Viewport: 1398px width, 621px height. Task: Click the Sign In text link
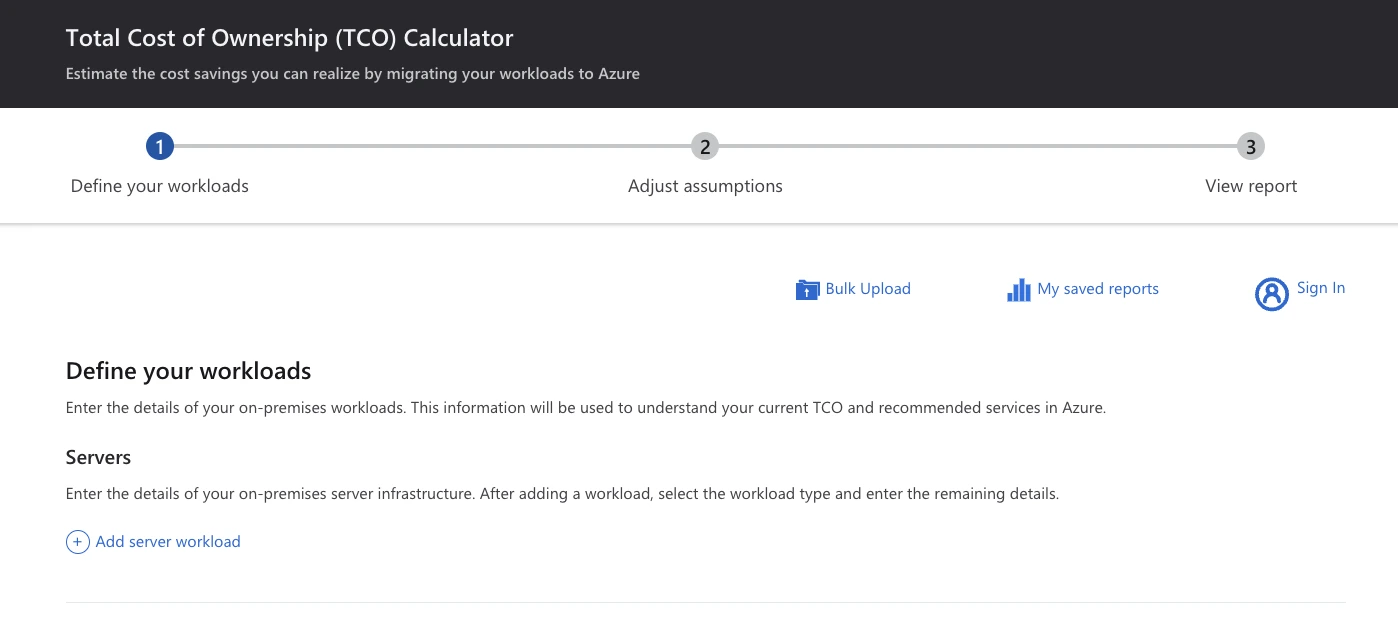[x=1321, y=288]
